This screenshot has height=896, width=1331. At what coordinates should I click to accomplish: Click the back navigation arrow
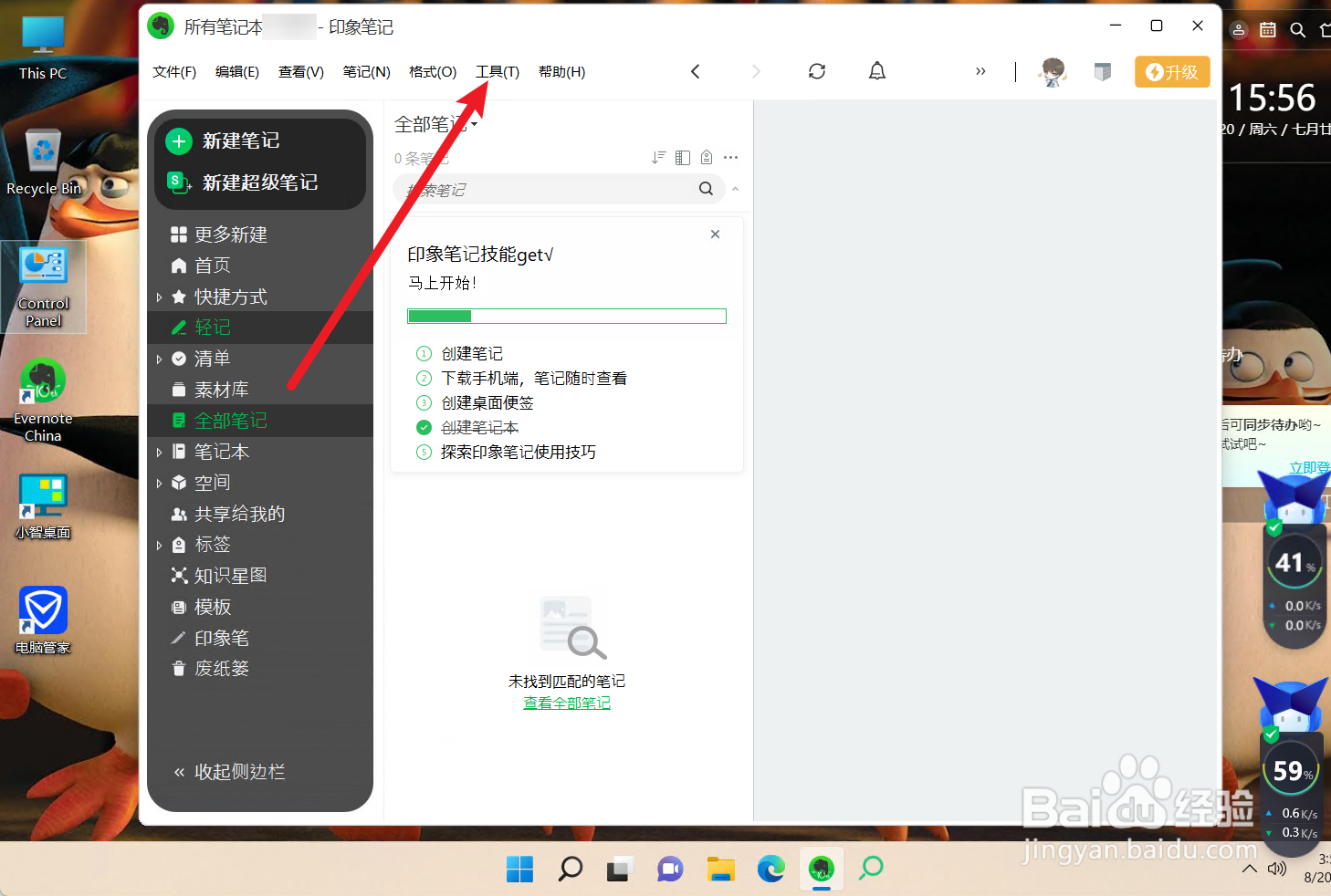coord(695,71)
